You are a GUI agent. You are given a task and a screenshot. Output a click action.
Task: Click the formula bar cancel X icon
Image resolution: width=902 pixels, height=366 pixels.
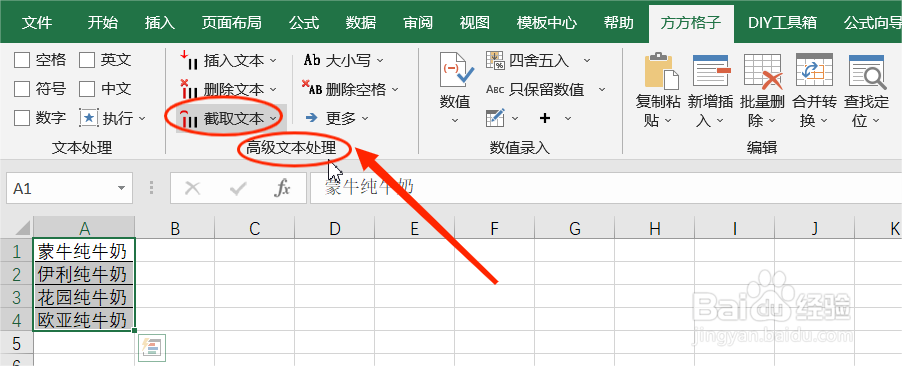tap(193, 188)
